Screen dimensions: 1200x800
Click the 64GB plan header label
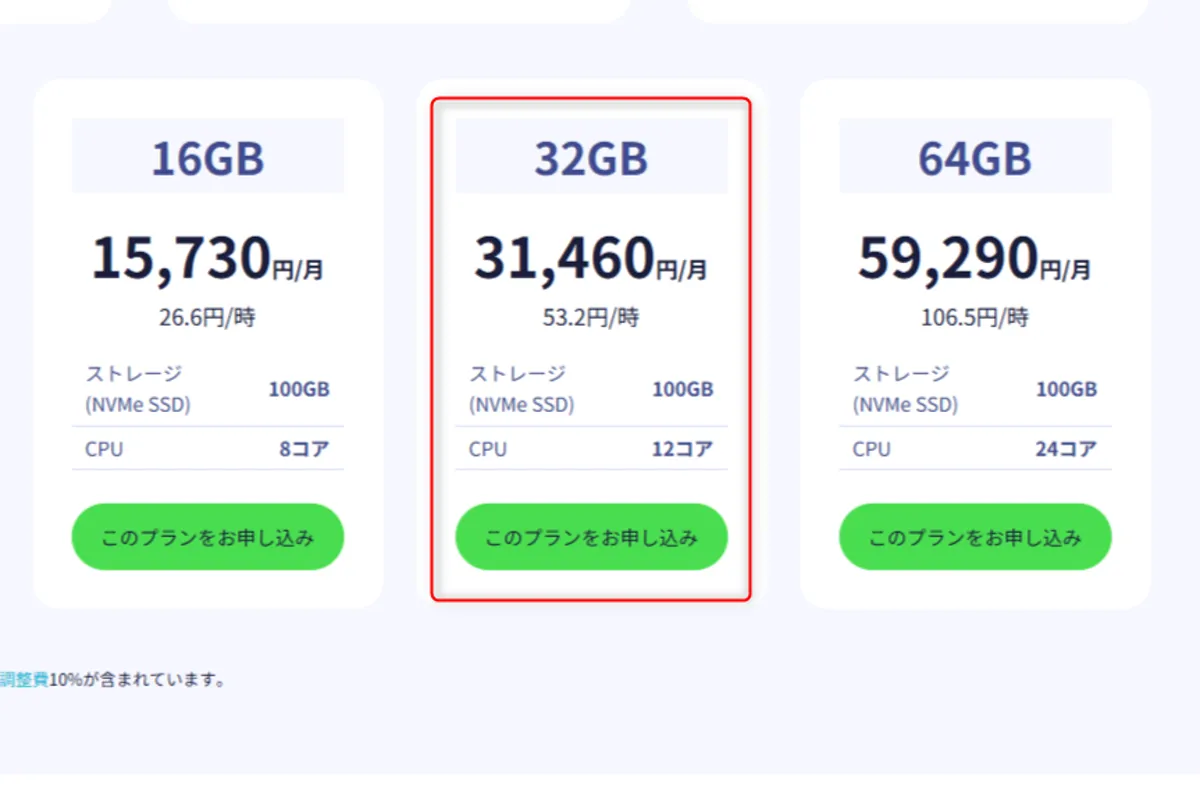pyautogui.click(x=974, y=157)
